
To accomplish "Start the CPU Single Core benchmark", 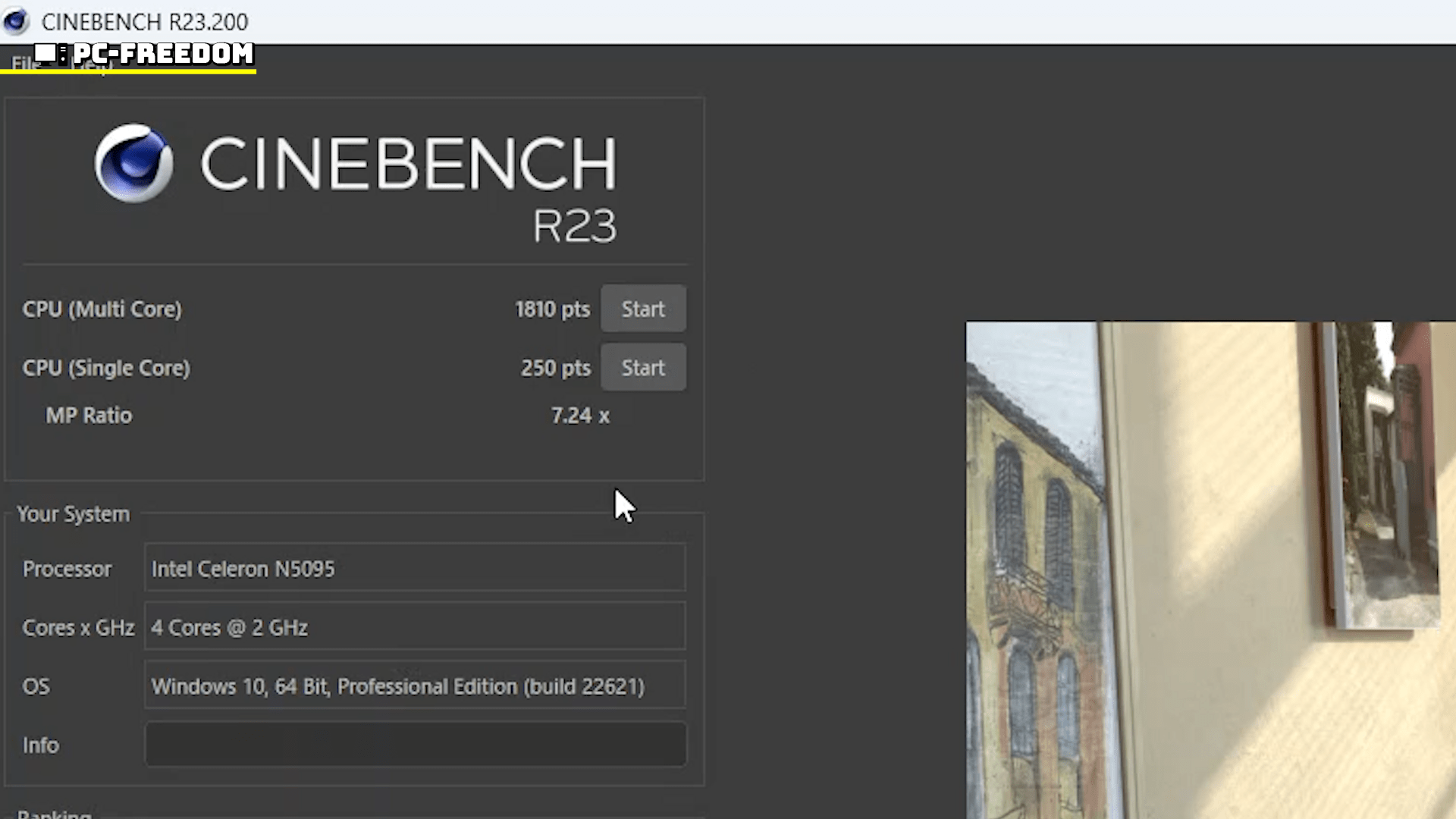I will (x=643, y=368).
